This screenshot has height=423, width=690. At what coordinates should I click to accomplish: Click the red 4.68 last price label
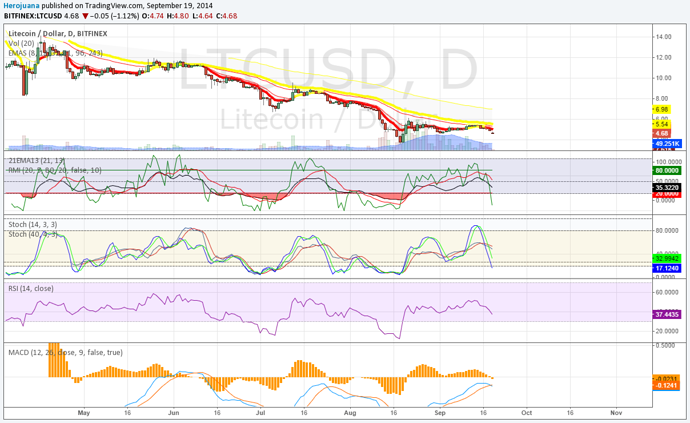661,133
